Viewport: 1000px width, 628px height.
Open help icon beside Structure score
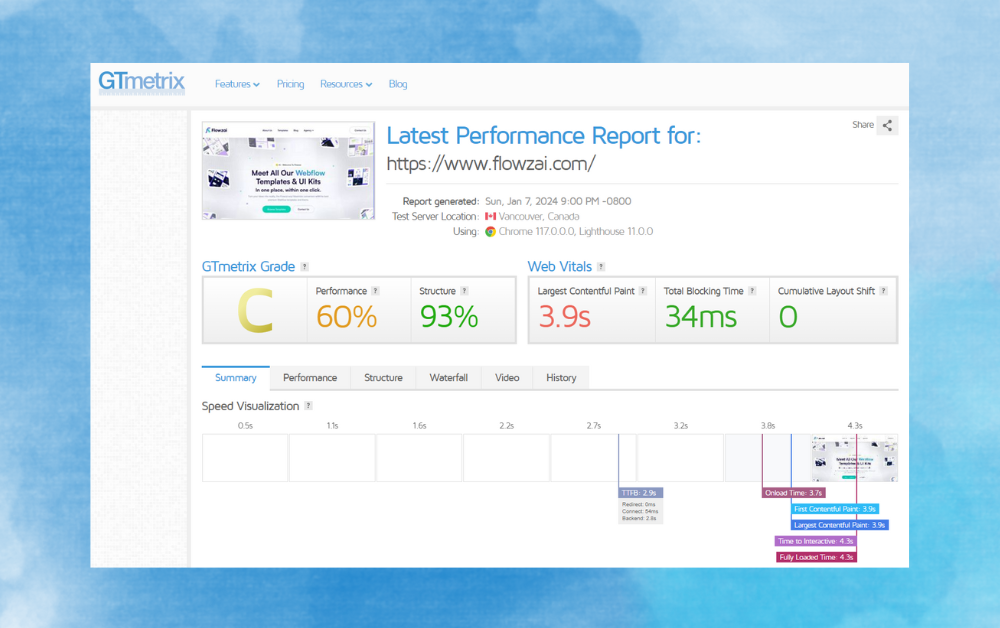[x=464, y=291]
